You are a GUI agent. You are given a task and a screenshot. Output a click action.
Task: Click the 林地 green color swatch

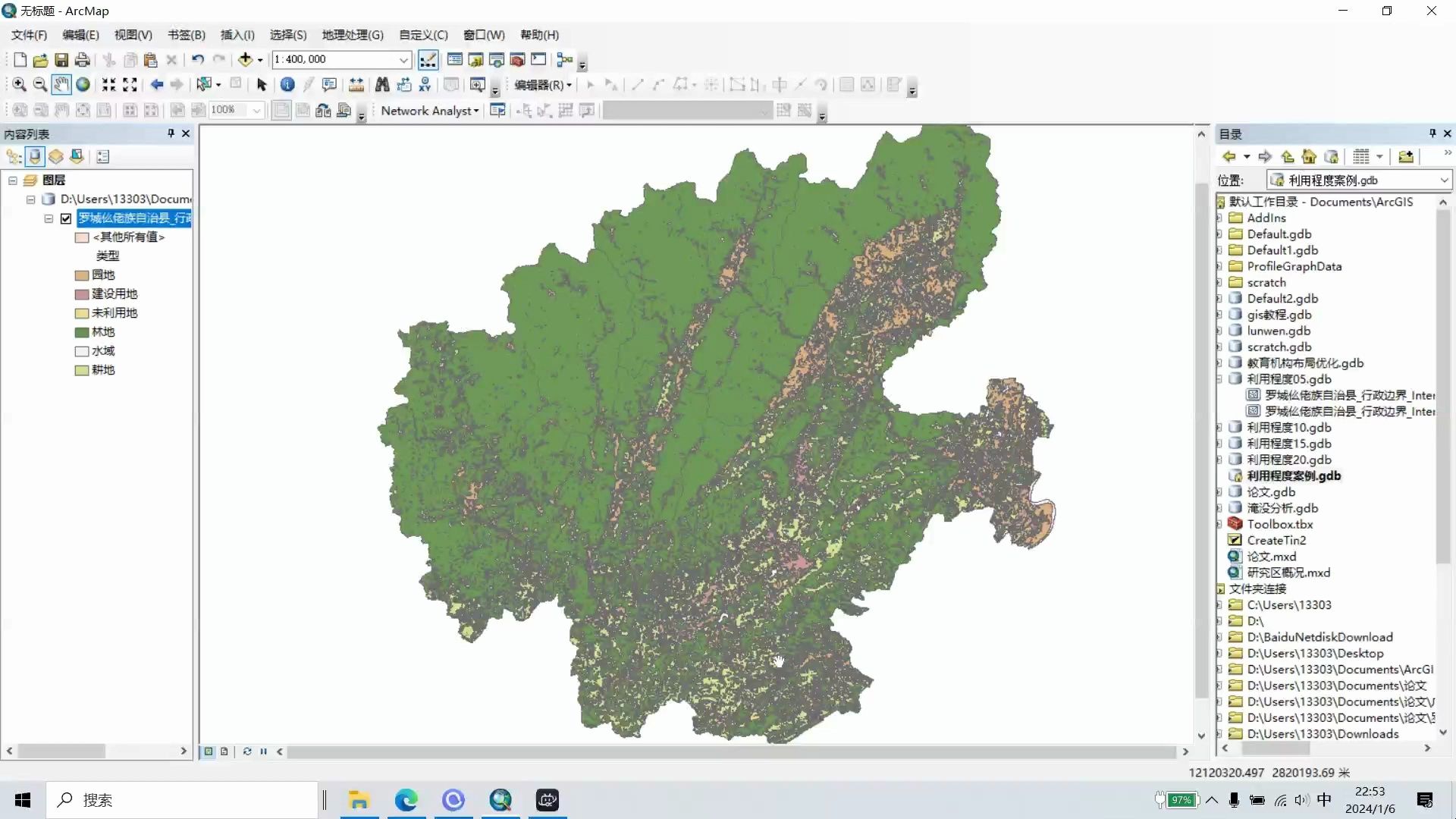(83, 332)
